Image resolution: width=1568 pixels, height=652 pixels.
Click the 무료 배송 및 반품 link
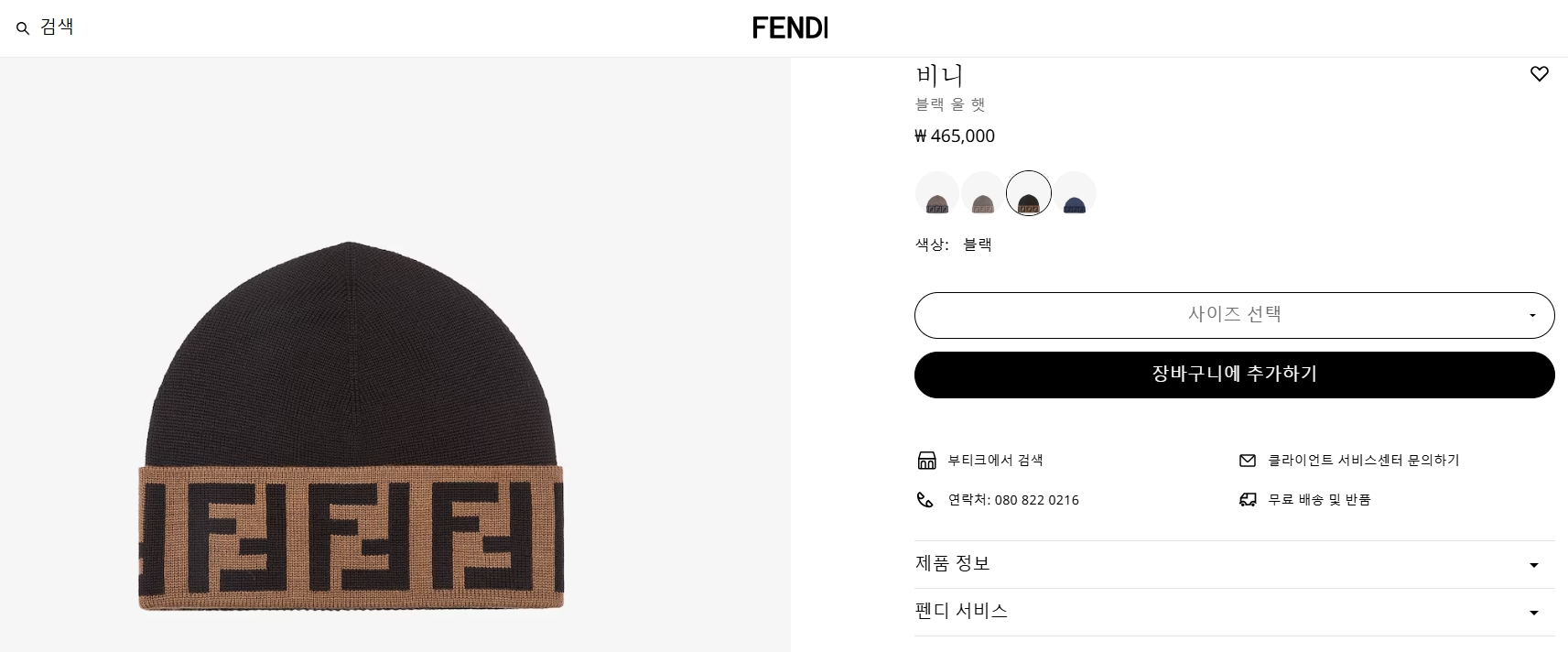1318,500
